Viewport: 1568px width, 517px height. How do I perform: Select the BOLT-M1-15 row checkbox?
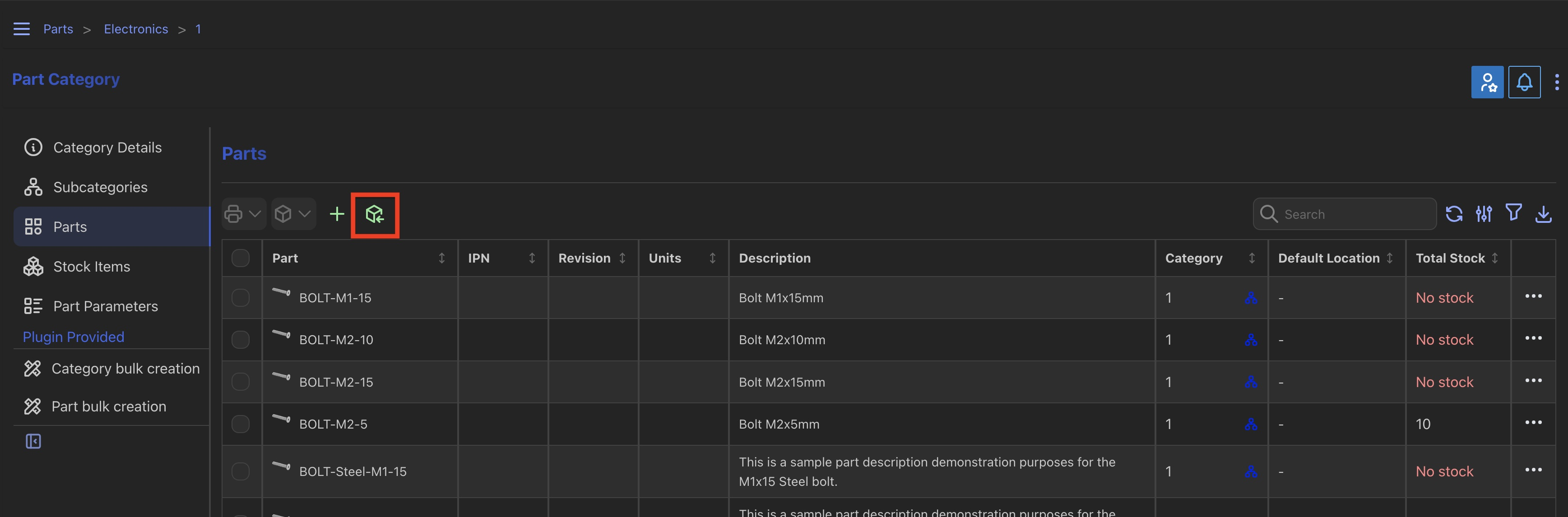click(x=241, y=298)
